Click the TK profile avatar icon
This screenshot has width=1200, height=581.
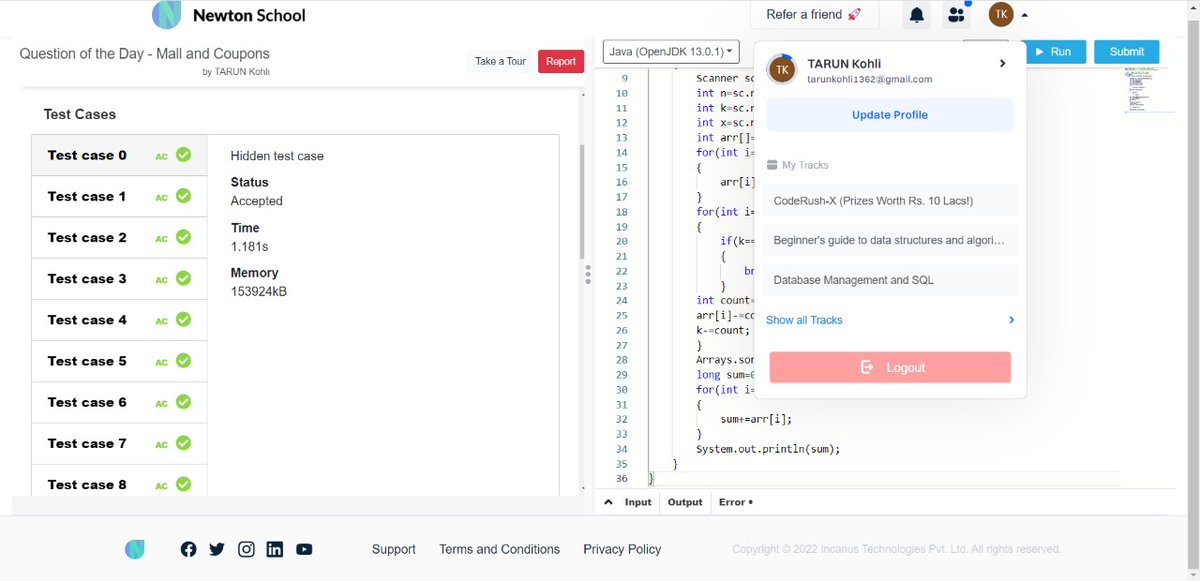coord(1000,14)
